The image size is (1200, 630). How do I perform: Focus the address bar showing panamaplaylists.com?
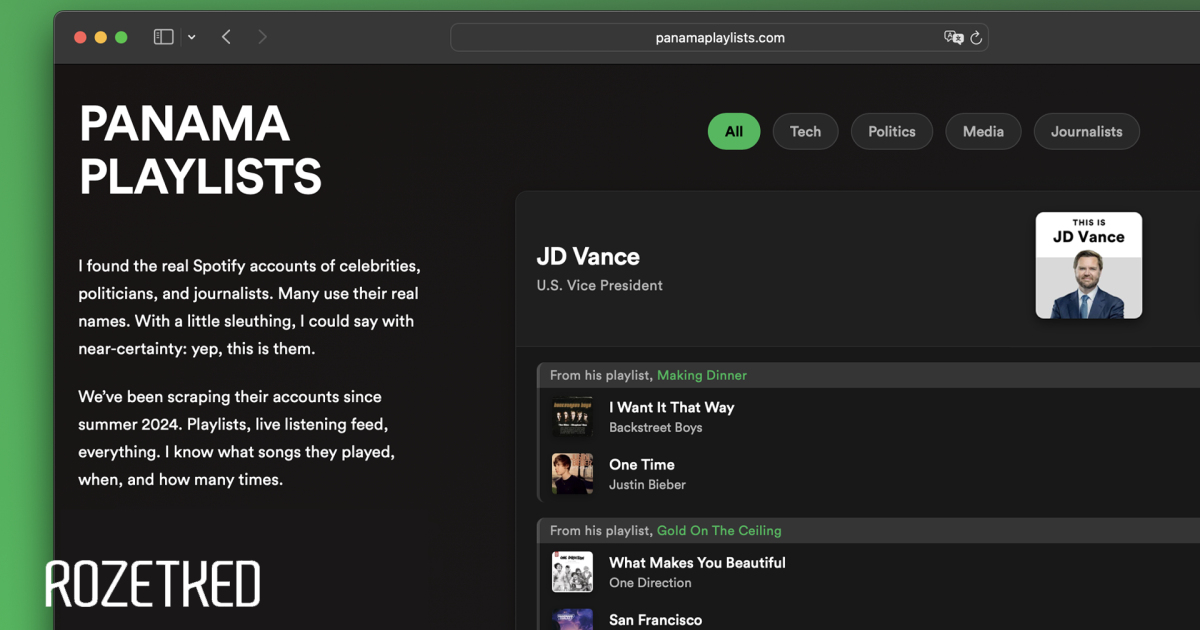719,38
